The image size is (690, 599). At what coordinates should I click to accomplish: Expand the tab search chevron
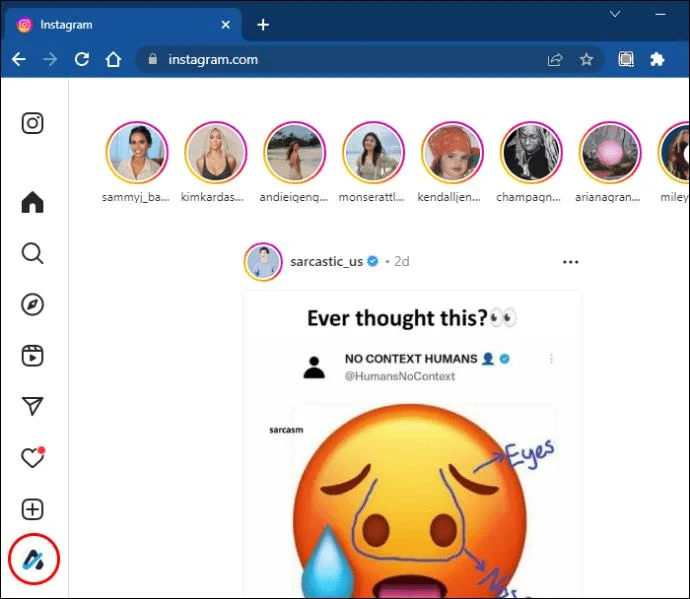615,14
